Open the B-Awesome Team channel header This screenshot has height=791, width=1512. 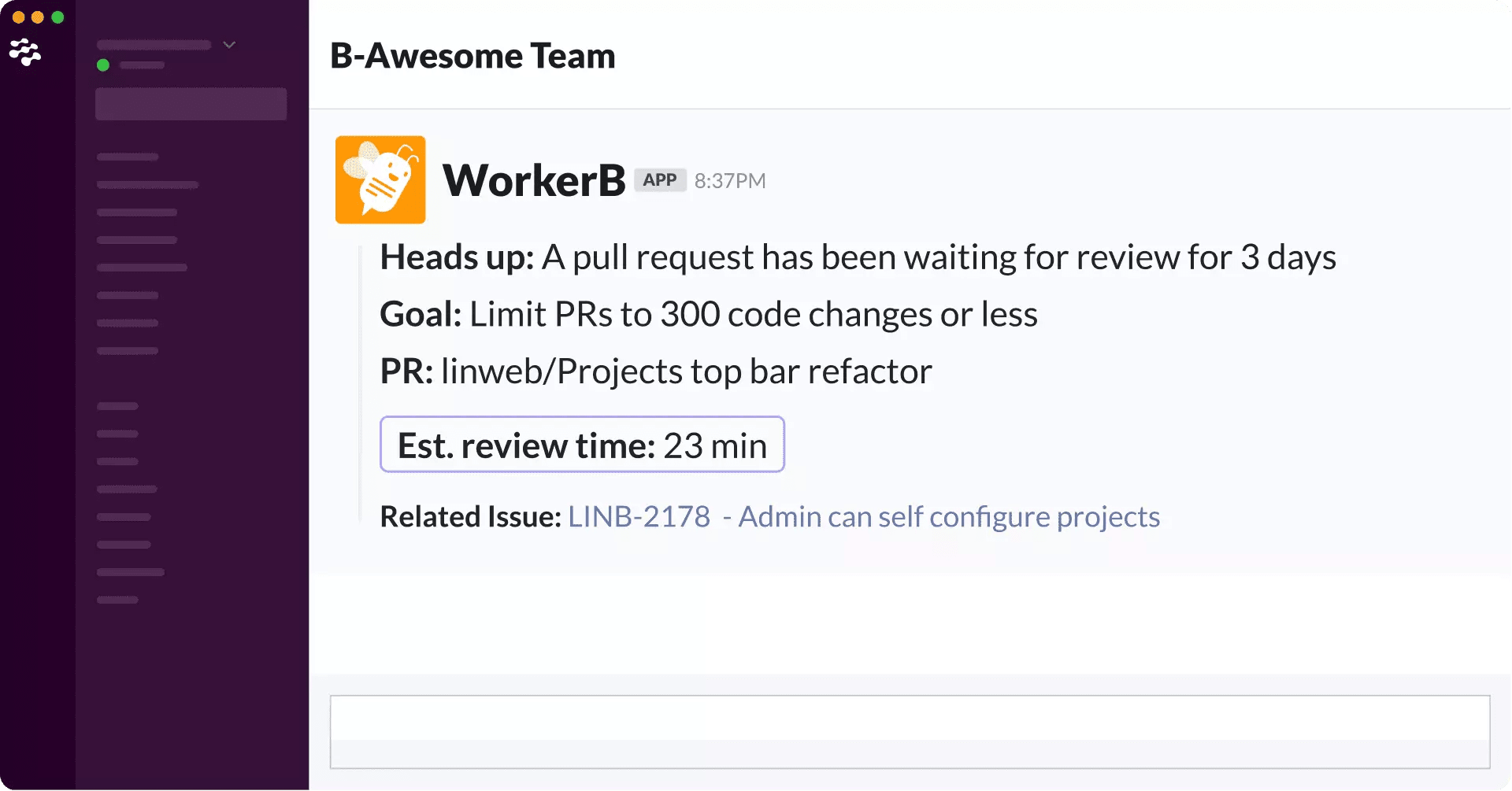point(472,56)
